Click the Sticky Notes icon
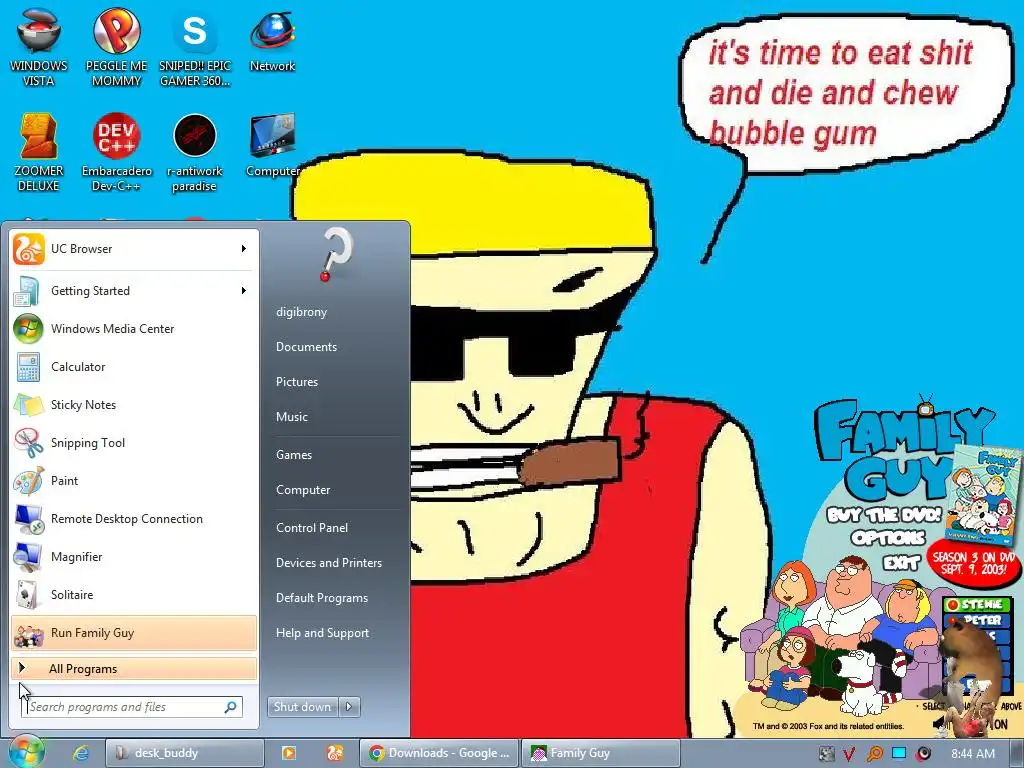This screenshot has width=1024, height=768. pyautogui.click(x=28, y=405)
